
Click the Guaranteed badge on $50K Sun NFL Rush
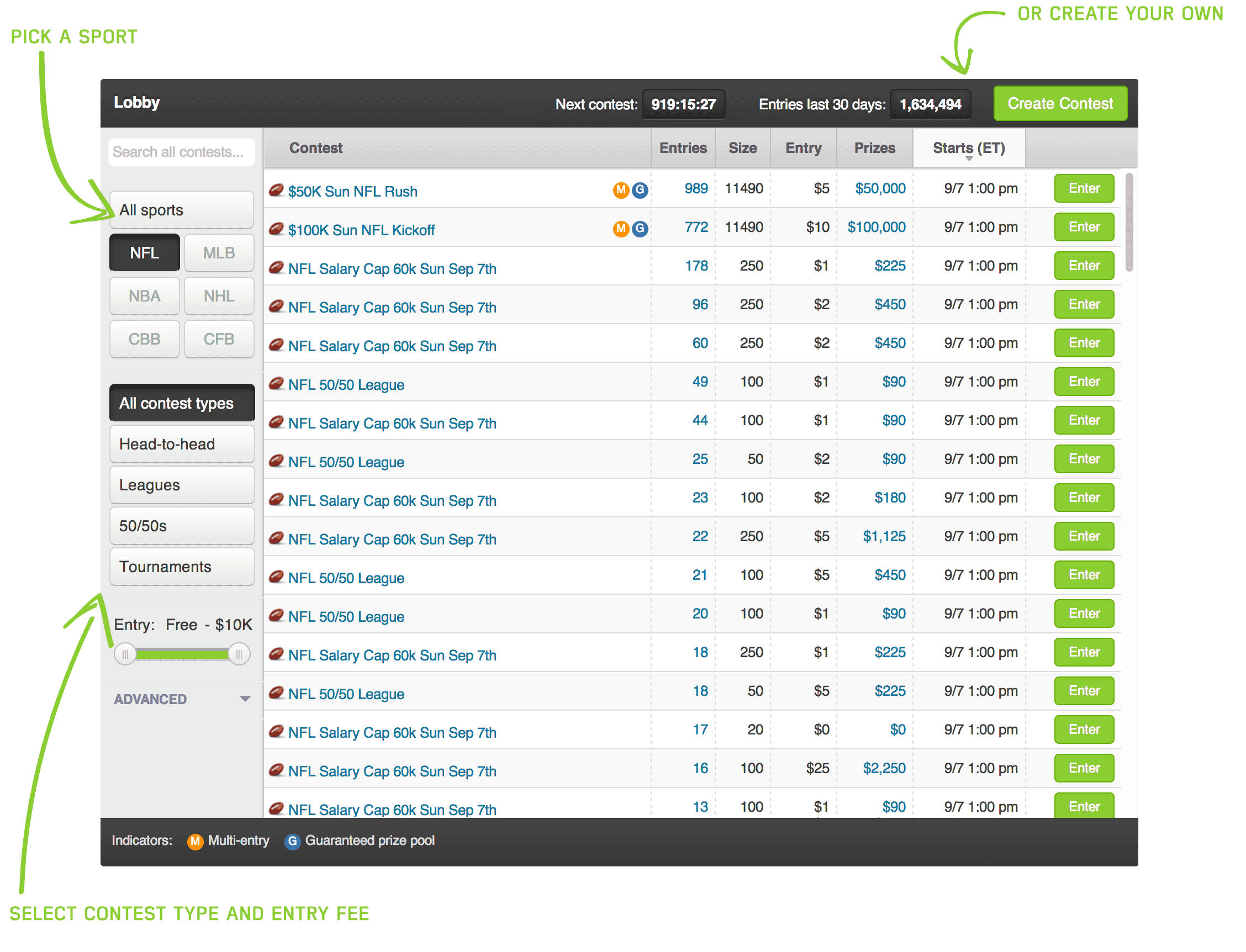(x=640, y=190)
